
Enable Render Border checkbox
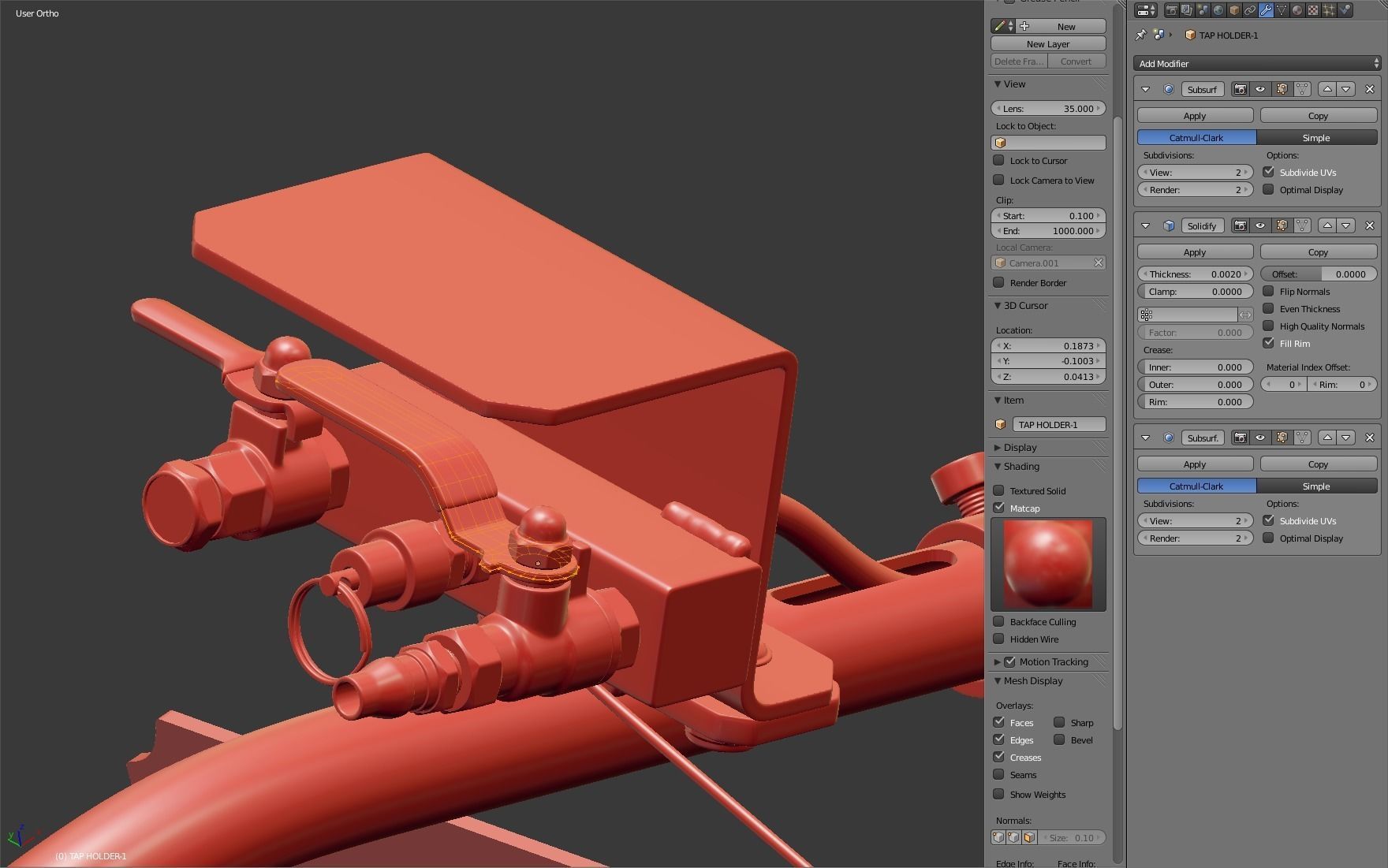tap(998, 282)
